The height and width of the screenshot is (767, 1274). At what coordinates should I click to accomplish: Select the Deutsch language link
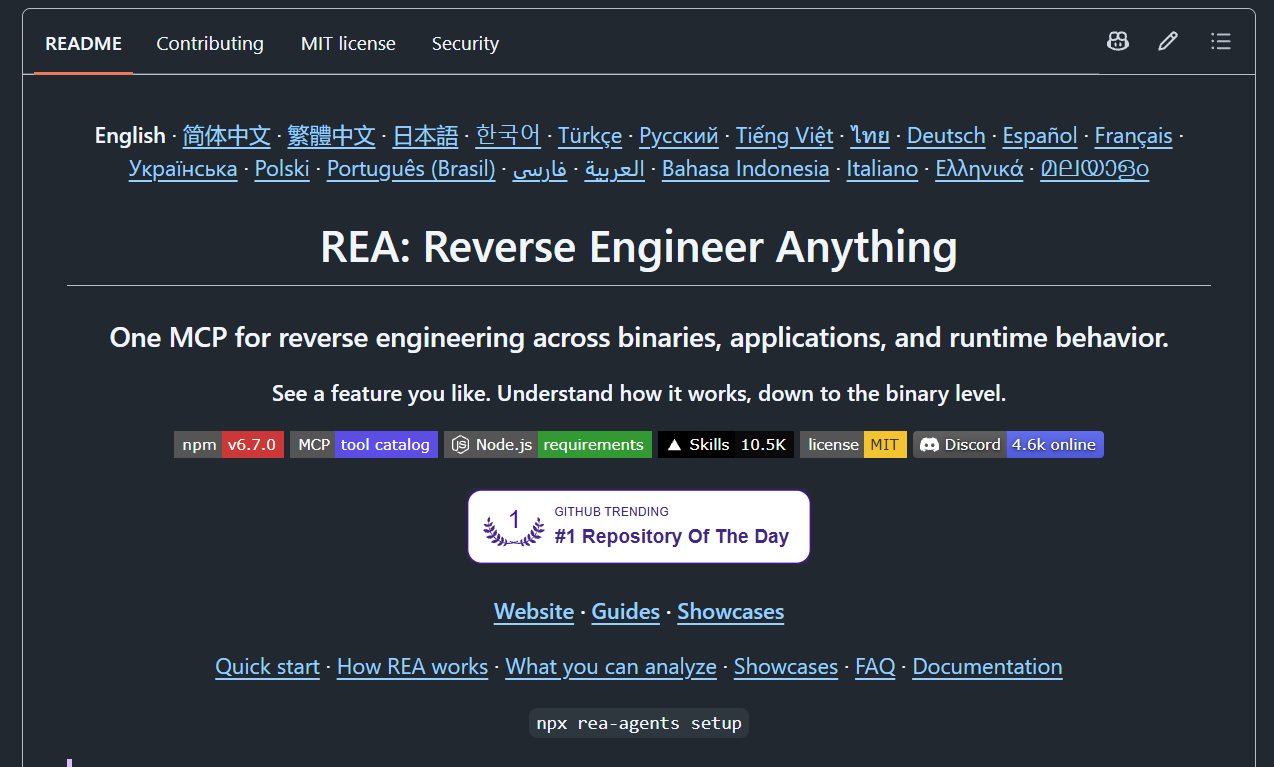point(946,136)
